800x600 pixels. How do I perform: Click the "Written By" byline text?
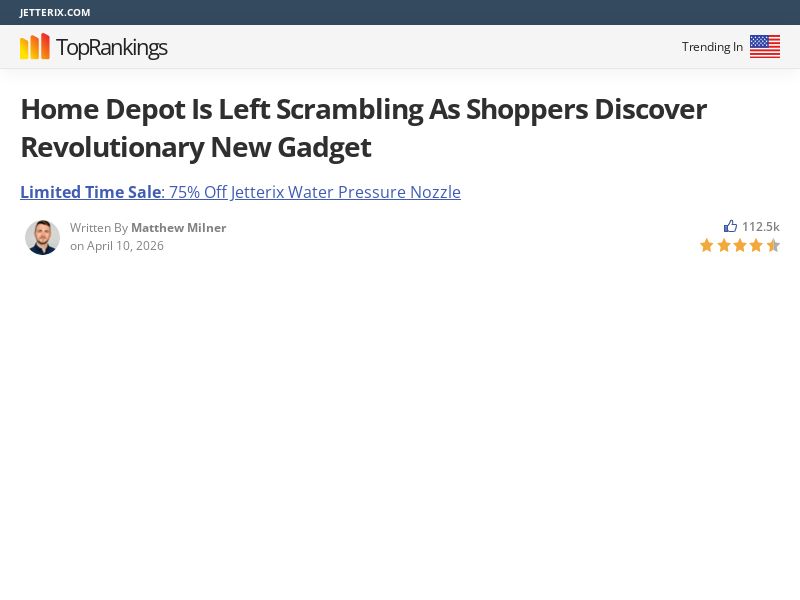click(99, 228)
